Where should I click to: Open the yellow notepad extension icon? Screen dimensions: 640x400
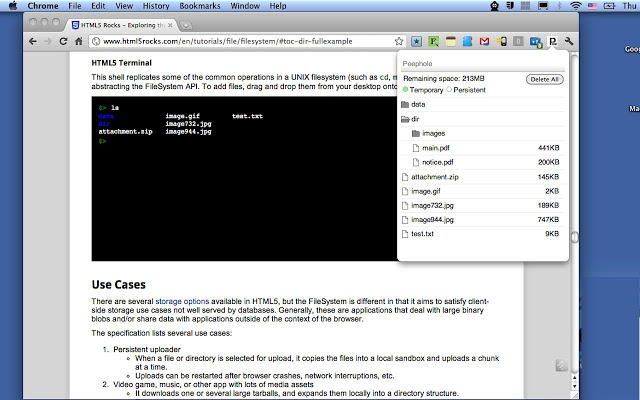[x=451, y=41]
